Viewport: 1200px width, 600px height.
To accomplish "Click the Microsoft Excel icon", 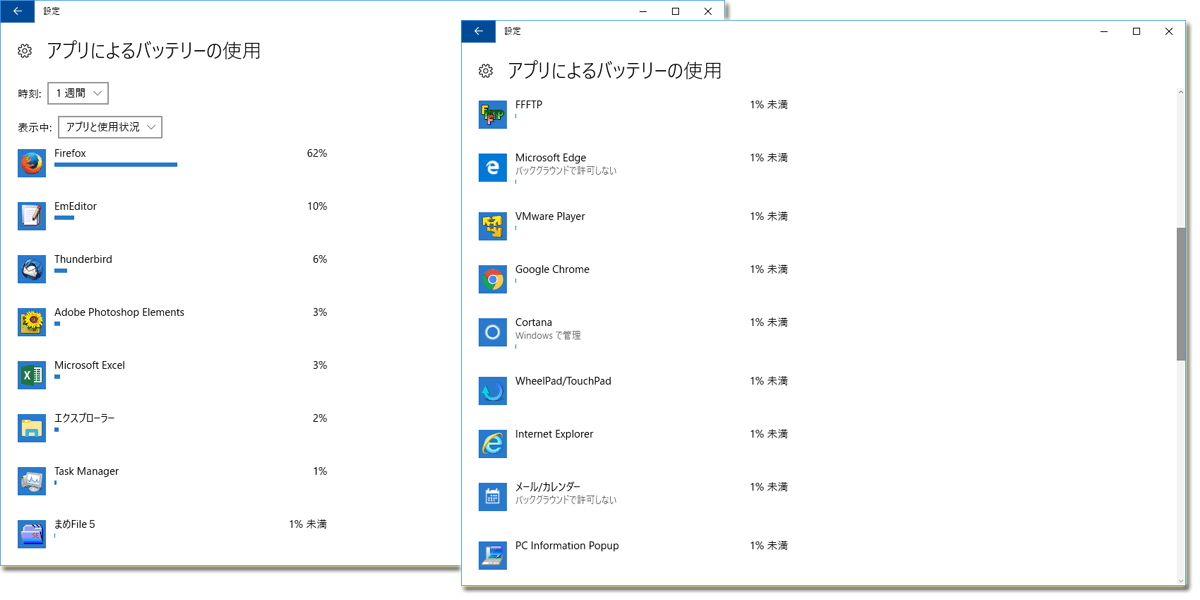I will pyautogui.click(x=32, y=375).
